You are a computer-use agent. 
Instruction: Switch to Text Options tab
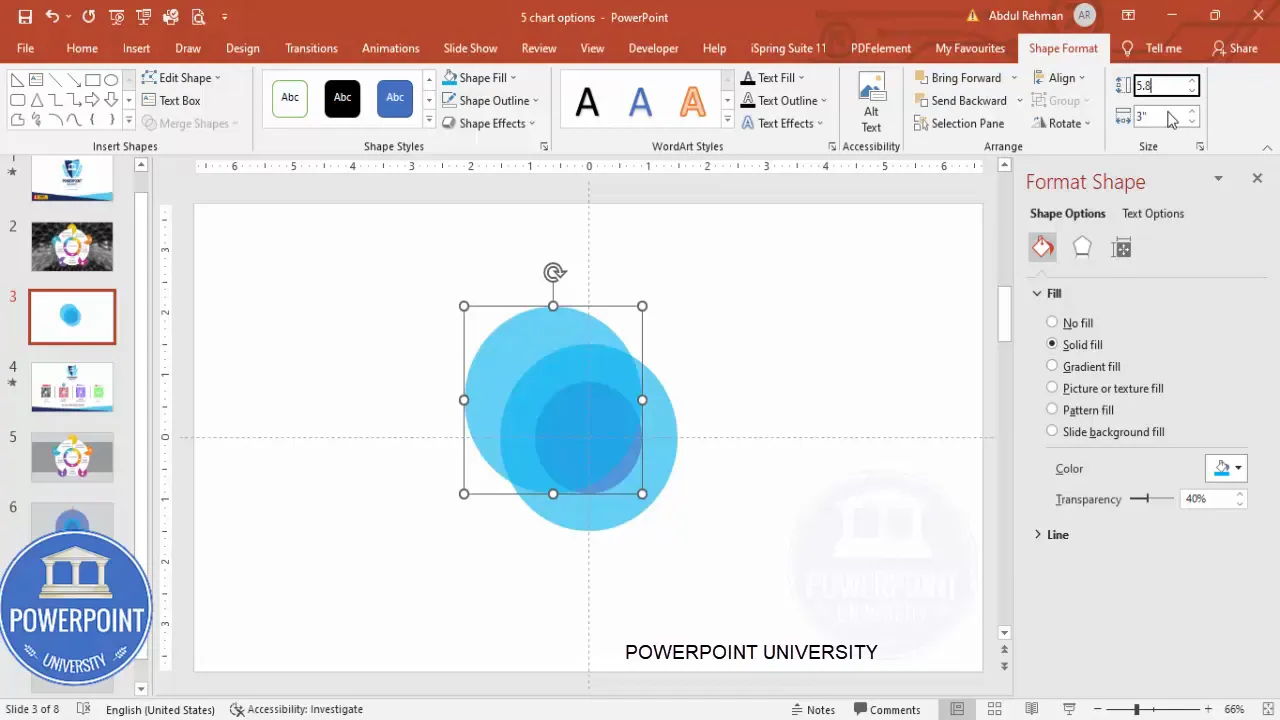(x=1153, y=213)
